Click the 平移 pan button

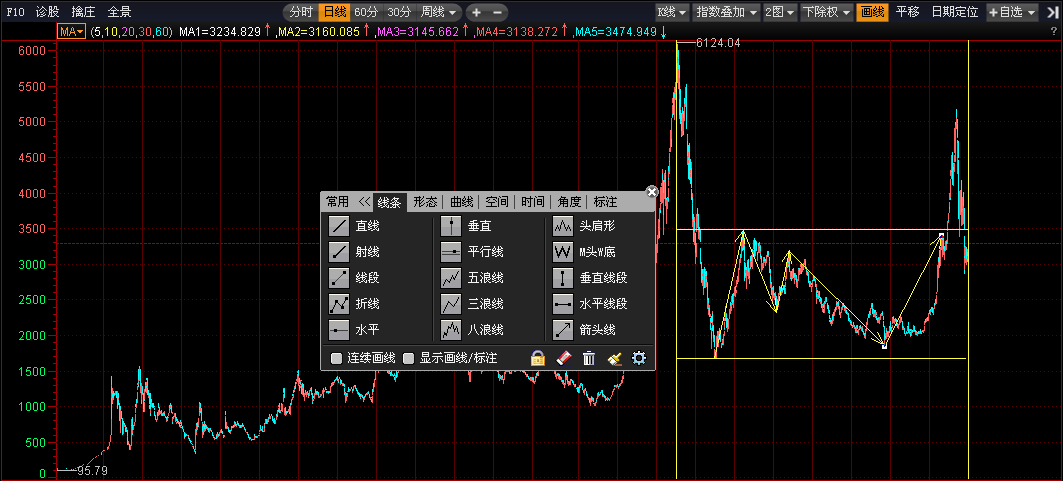pos(908,12)
